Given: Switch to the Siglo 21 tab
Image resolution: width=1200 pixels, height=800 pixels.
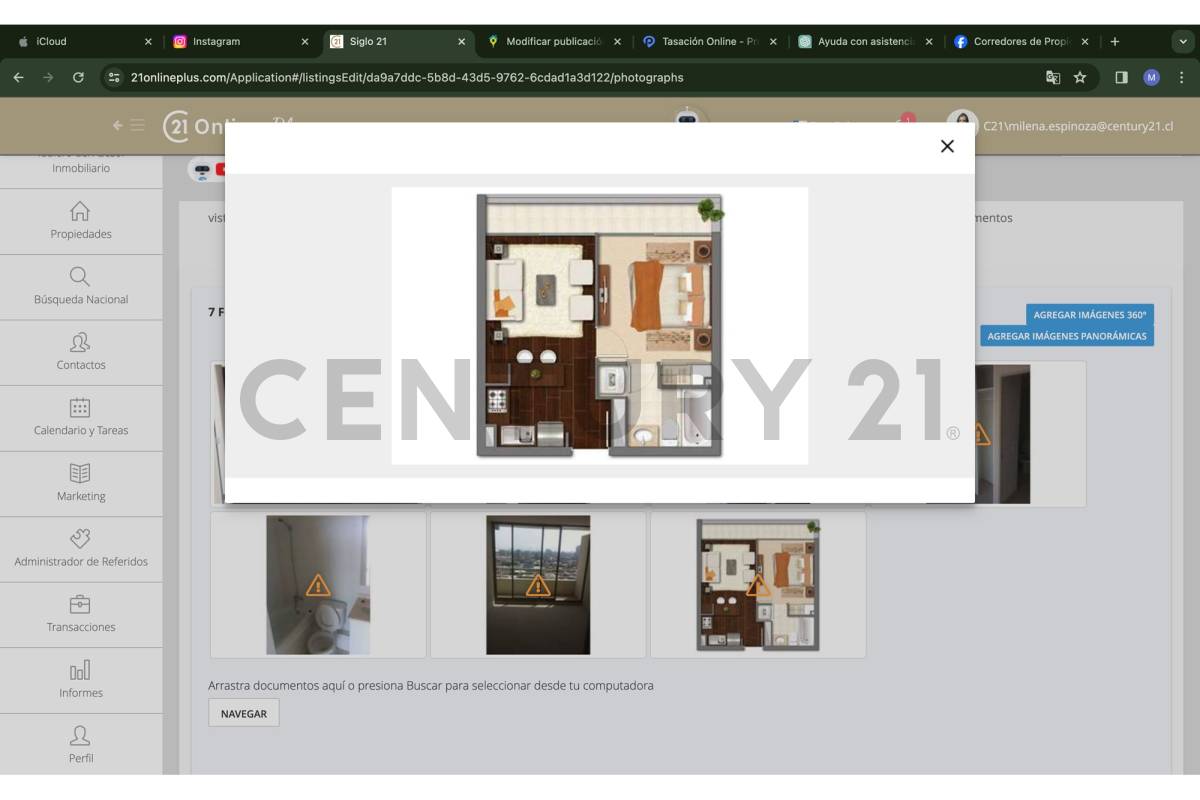Looking at the screenshot, I should pyautogui.click(x=397, y=42).
